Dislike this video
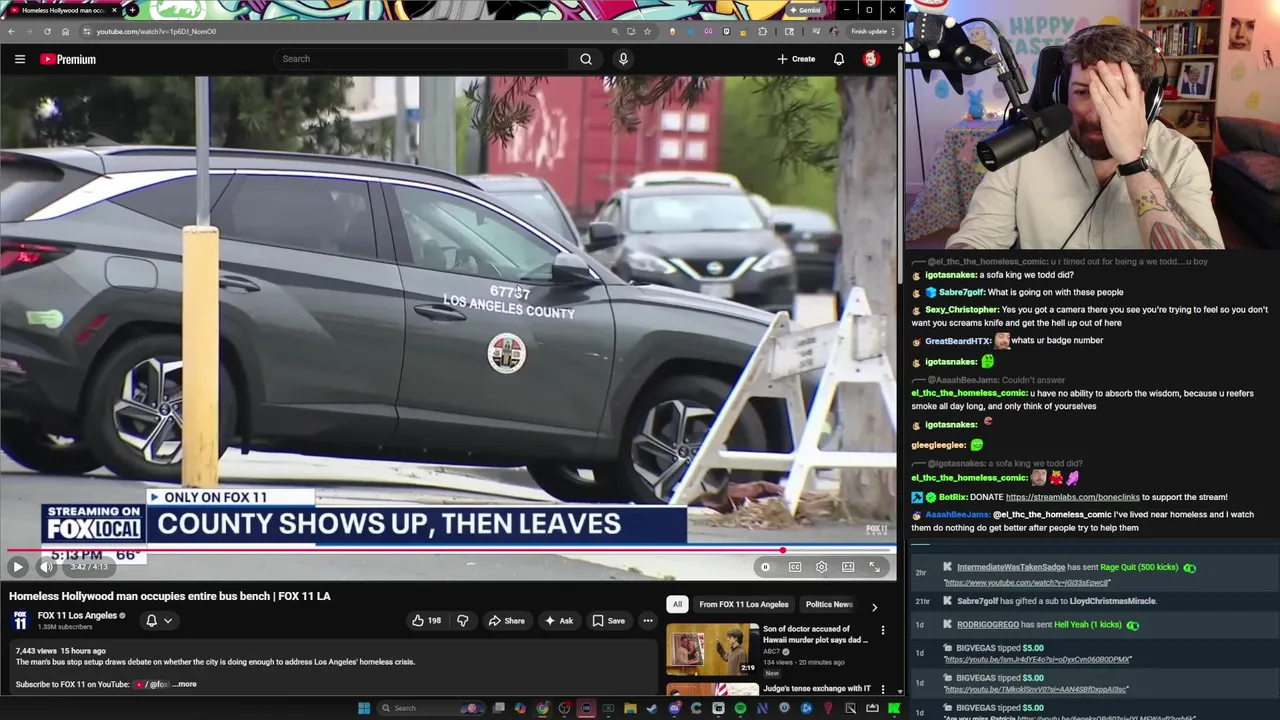Viewport: 1280px width, 720px height. (x=462, y=621)
